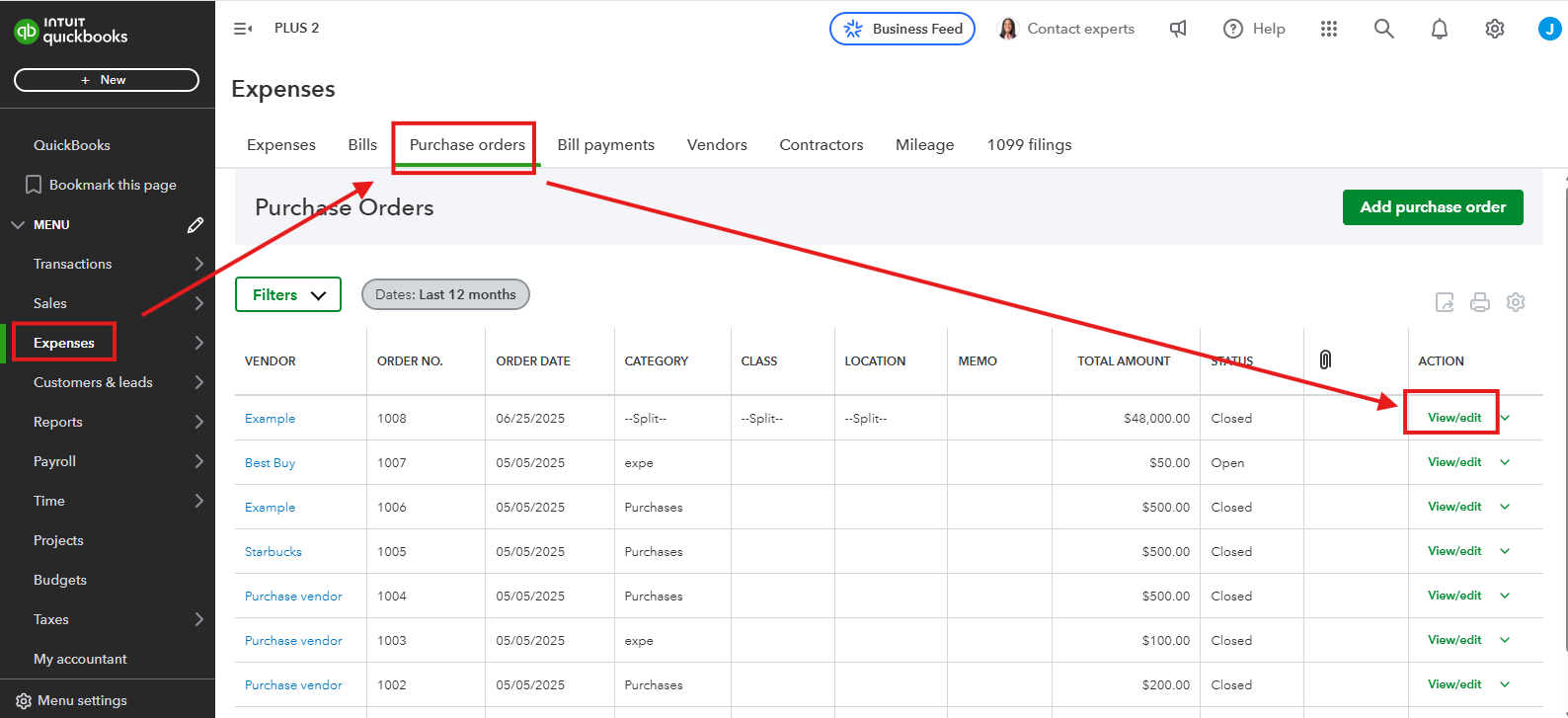This screenshot has height=718, width=1568.
Task: Open the apps grid icon
Action: tap(1328, 29)
